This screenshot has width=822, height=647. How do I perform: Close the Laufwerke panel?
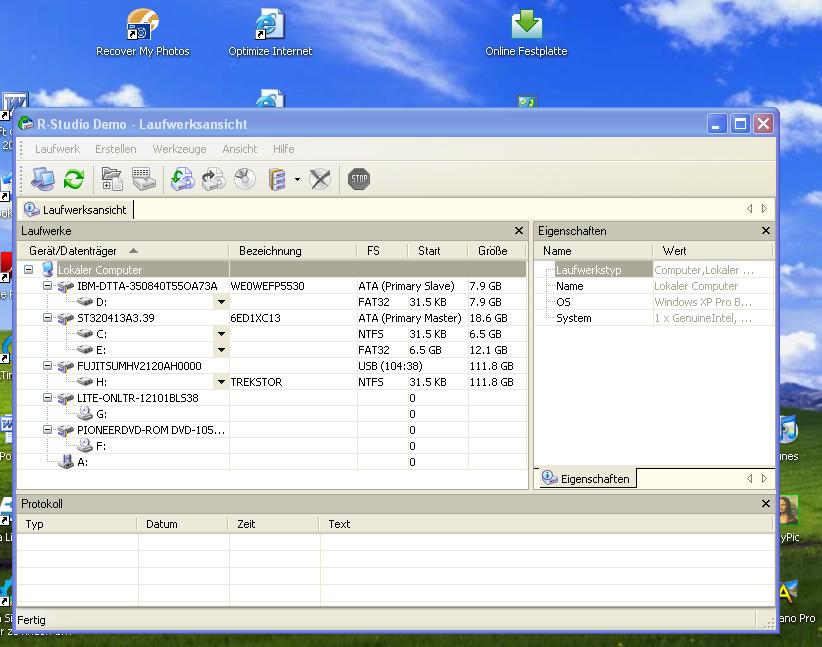tap(519, 231)
